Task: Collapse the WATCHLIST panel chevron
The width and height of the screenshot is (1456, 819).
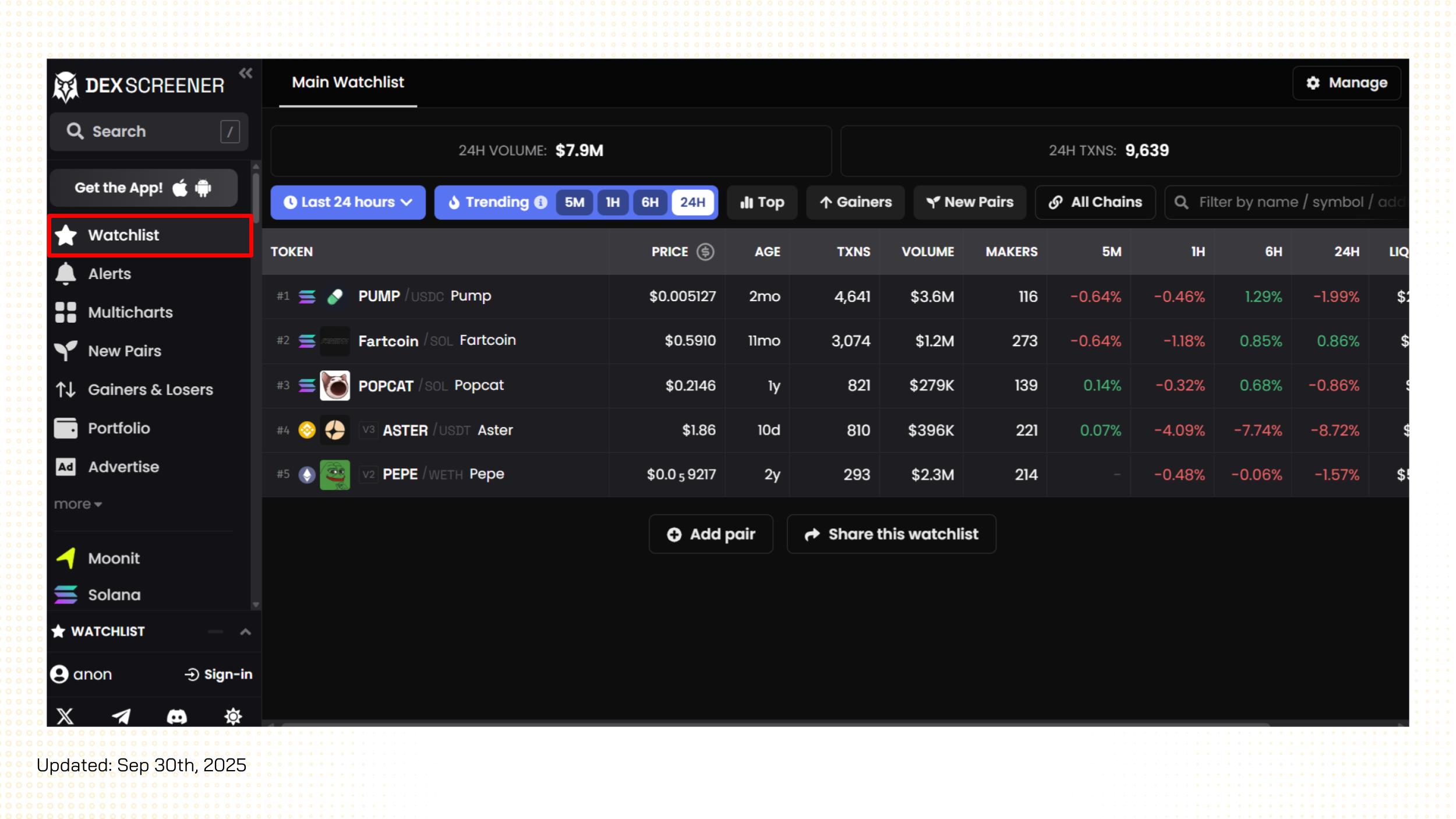Action: click(246, 631)
